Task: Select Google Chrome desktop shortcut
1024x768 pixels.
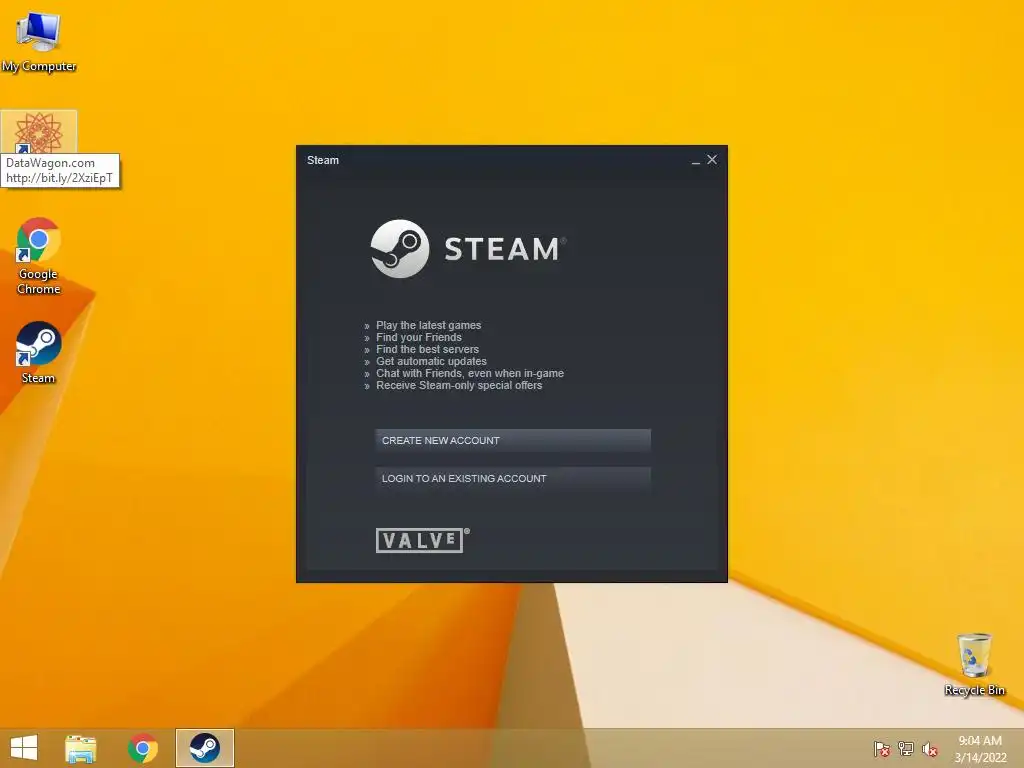Action: coord(39,256)
